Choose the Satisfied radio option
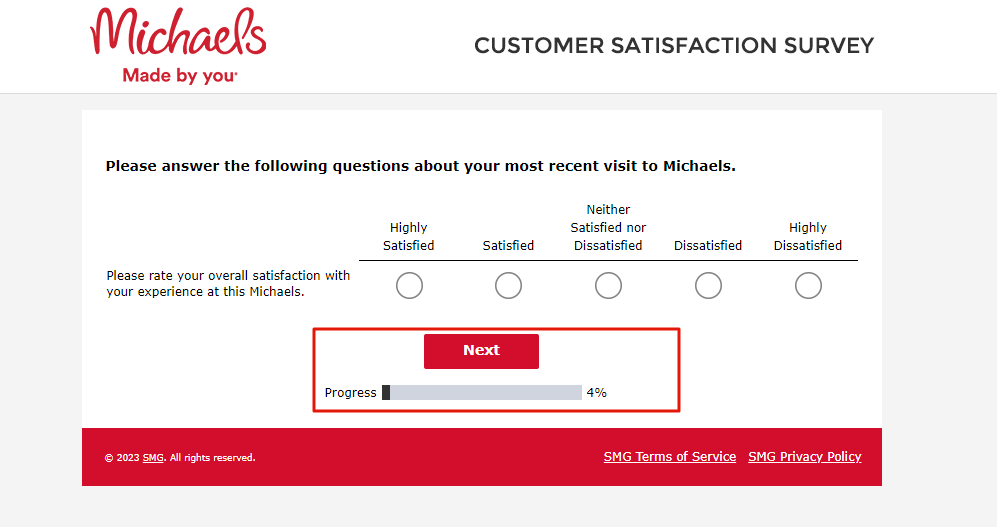 (509, 285)
